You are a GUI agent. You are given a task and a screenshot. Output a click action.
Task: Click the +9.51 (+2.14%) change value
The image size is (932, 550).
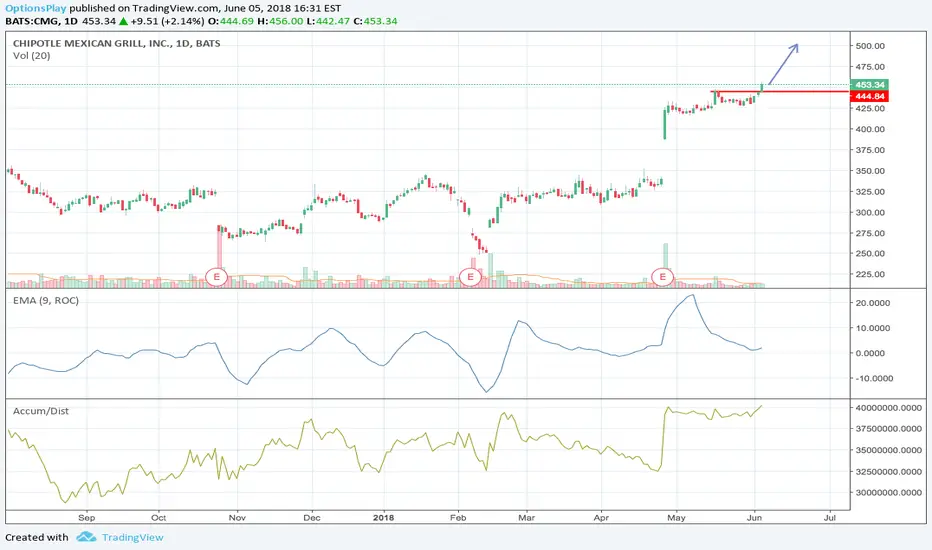[x=168, y=21]
